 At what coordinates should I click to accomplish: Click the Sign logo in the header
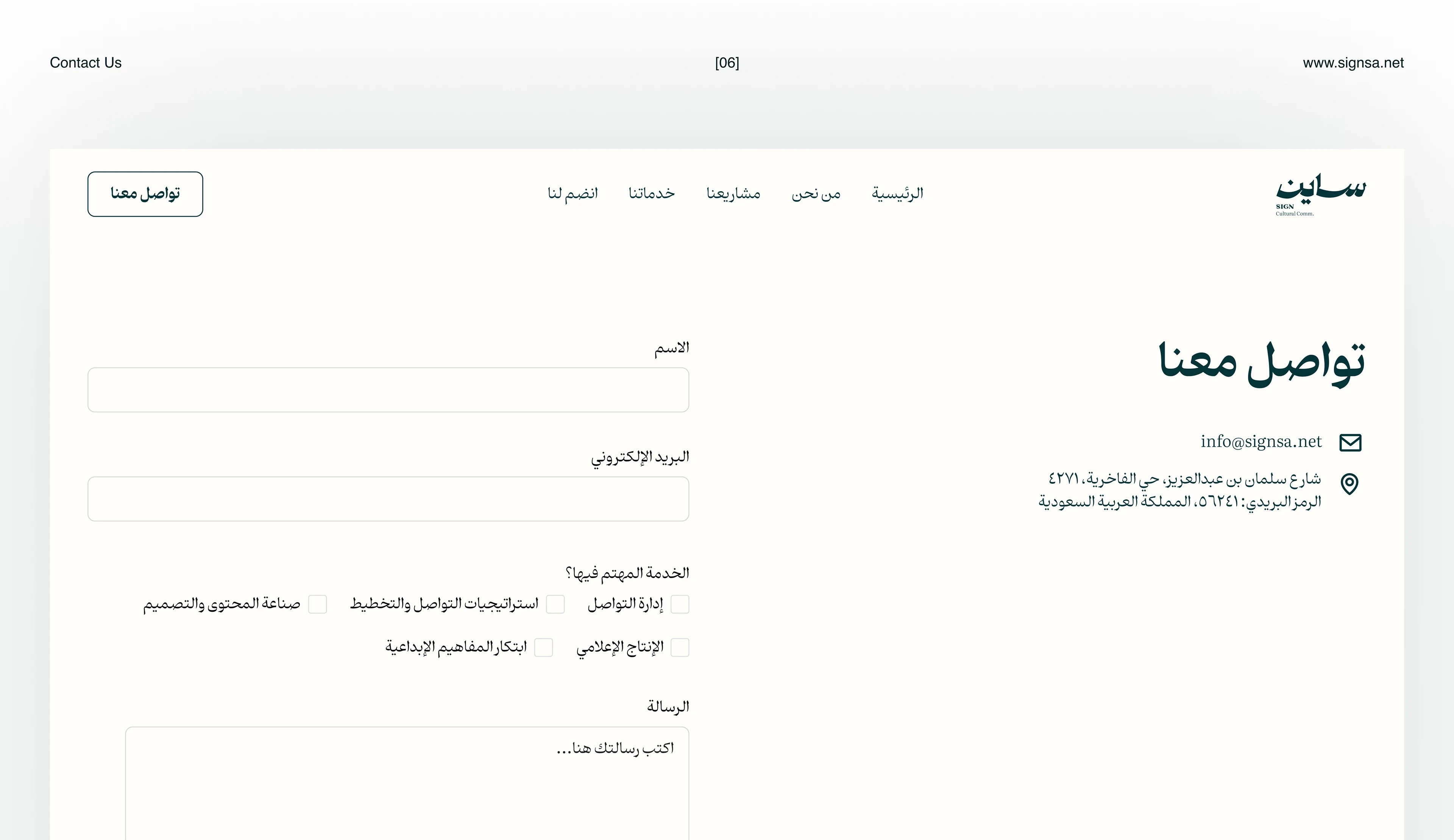click(1320, 195)
